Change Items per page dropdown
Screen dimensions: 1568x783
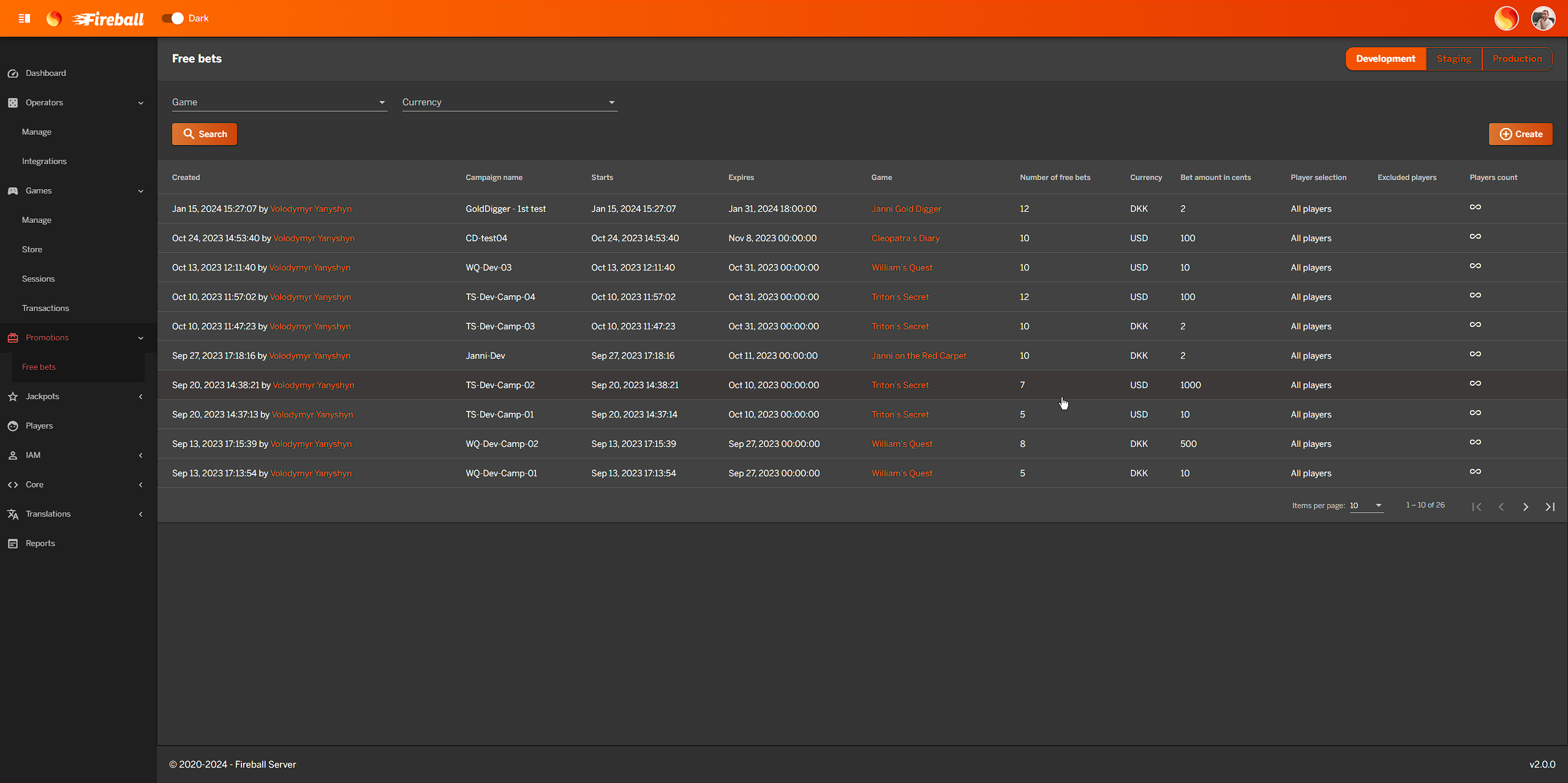click(1366, 506)
